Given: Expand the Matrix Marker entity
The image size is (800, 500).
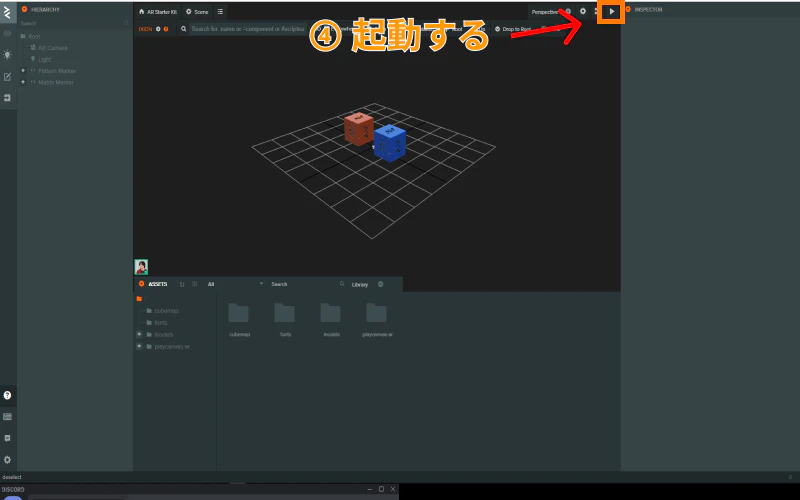Looking at the screenshot, I should pyautogui.click(x=22, y=82).
